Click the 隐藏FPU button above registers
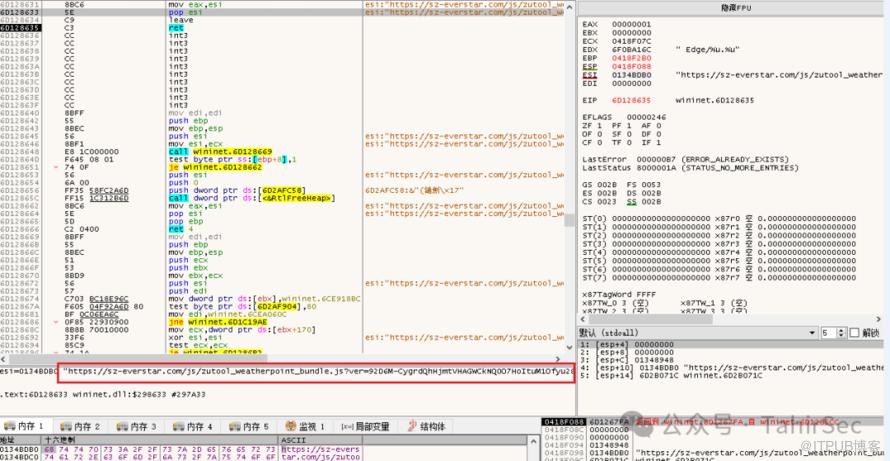The width and height of the screenshot is (890, 461). coord(733,6)
